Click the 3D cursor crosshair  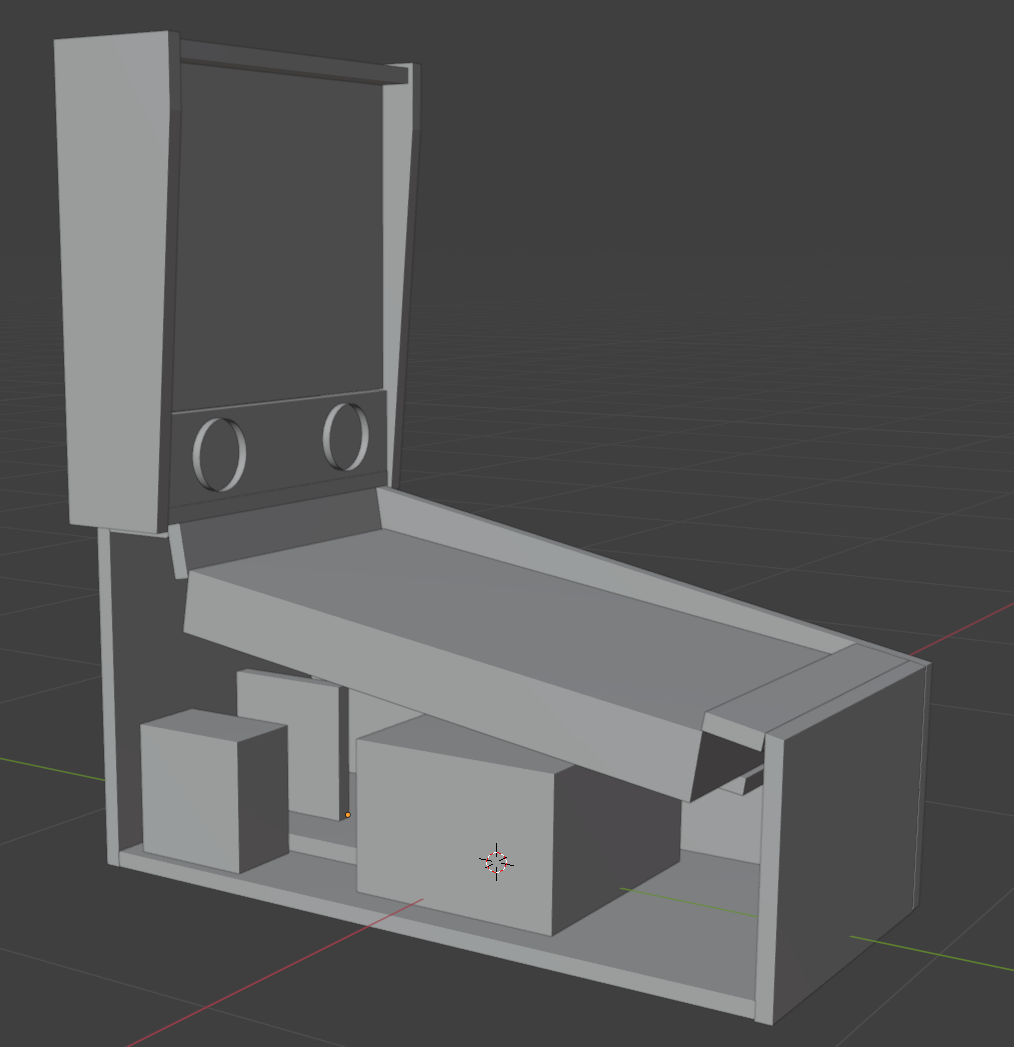pos(497,862)
